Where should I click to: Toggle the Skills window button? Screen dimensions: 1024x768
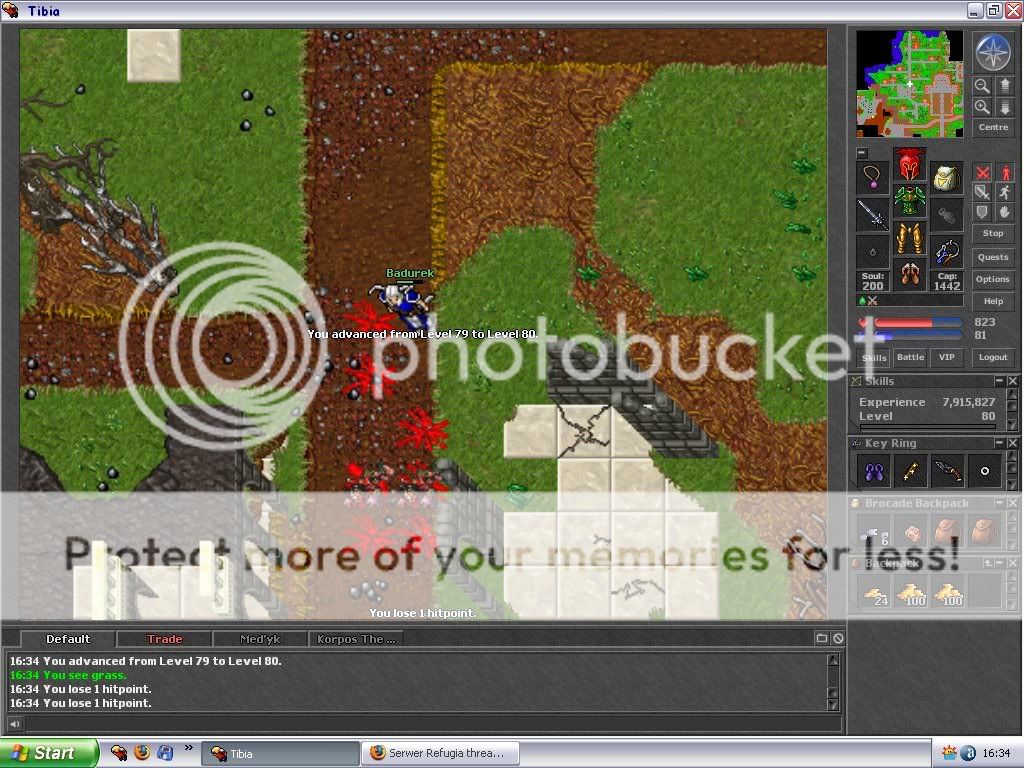tap(874, 357)
